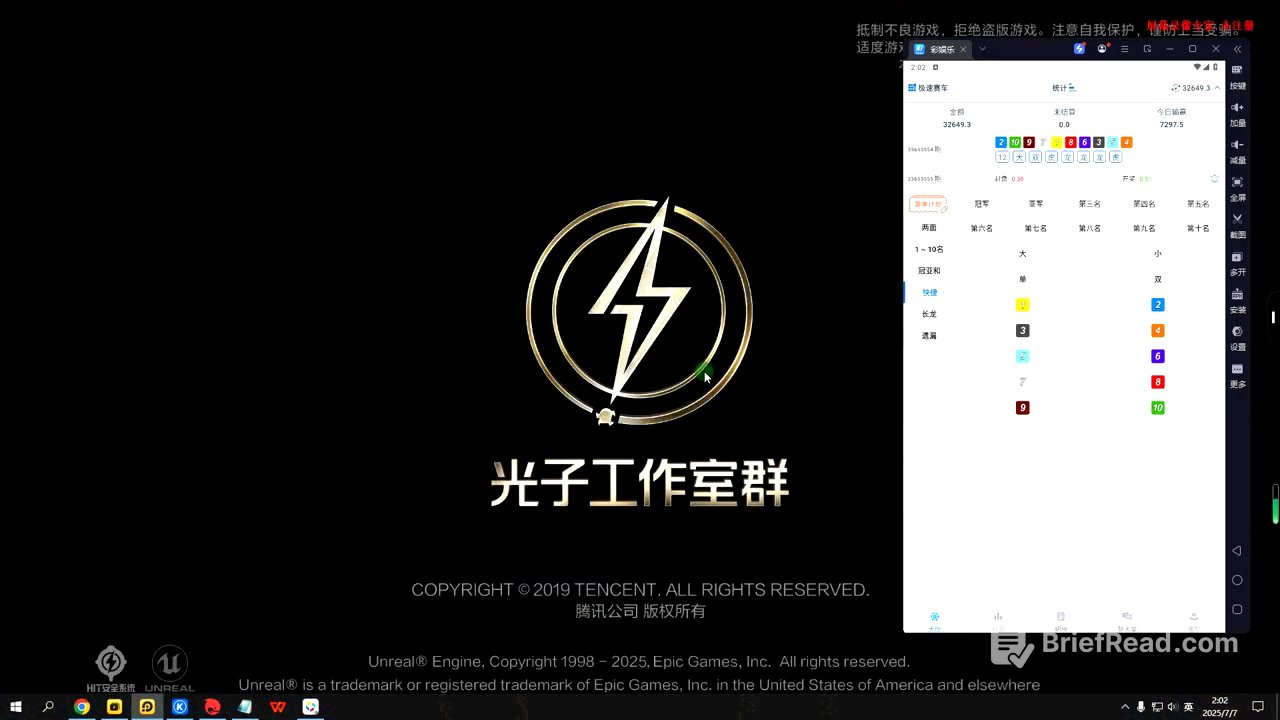Select the 第四名 position option

pyautogui.click(x=1144, y=204)
